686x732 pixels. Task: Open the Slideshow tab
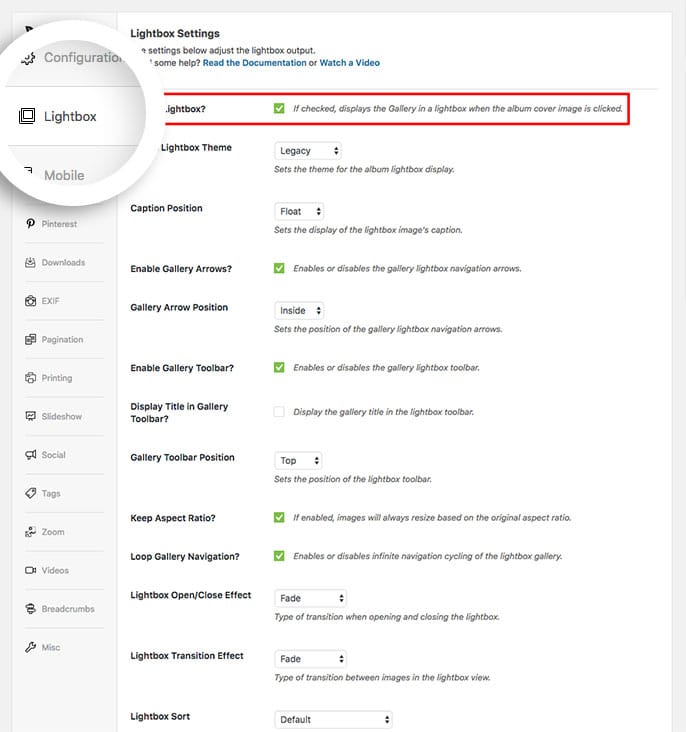click(x=61, y=416)
